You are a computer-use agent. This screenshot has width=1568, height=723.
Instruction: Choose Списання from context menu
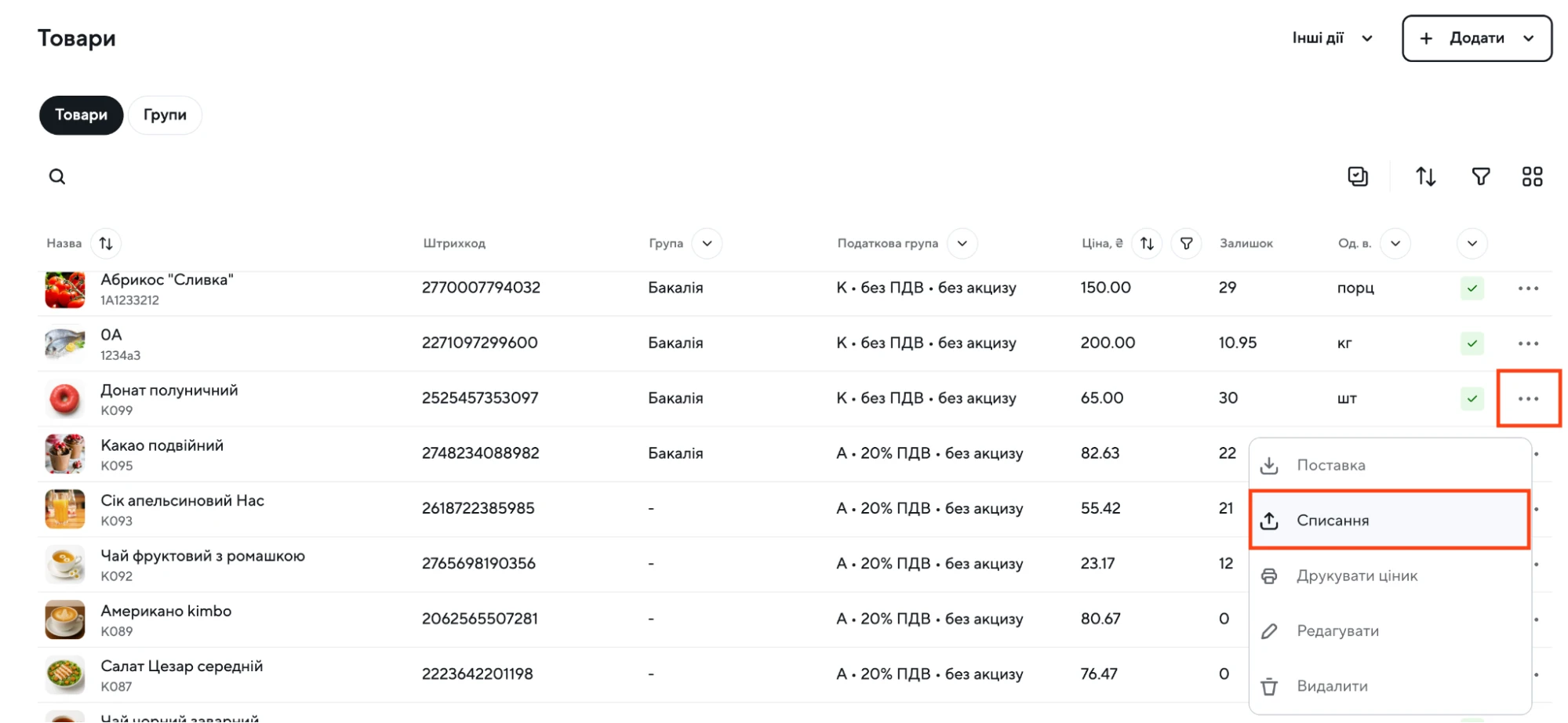(1390, 521)
